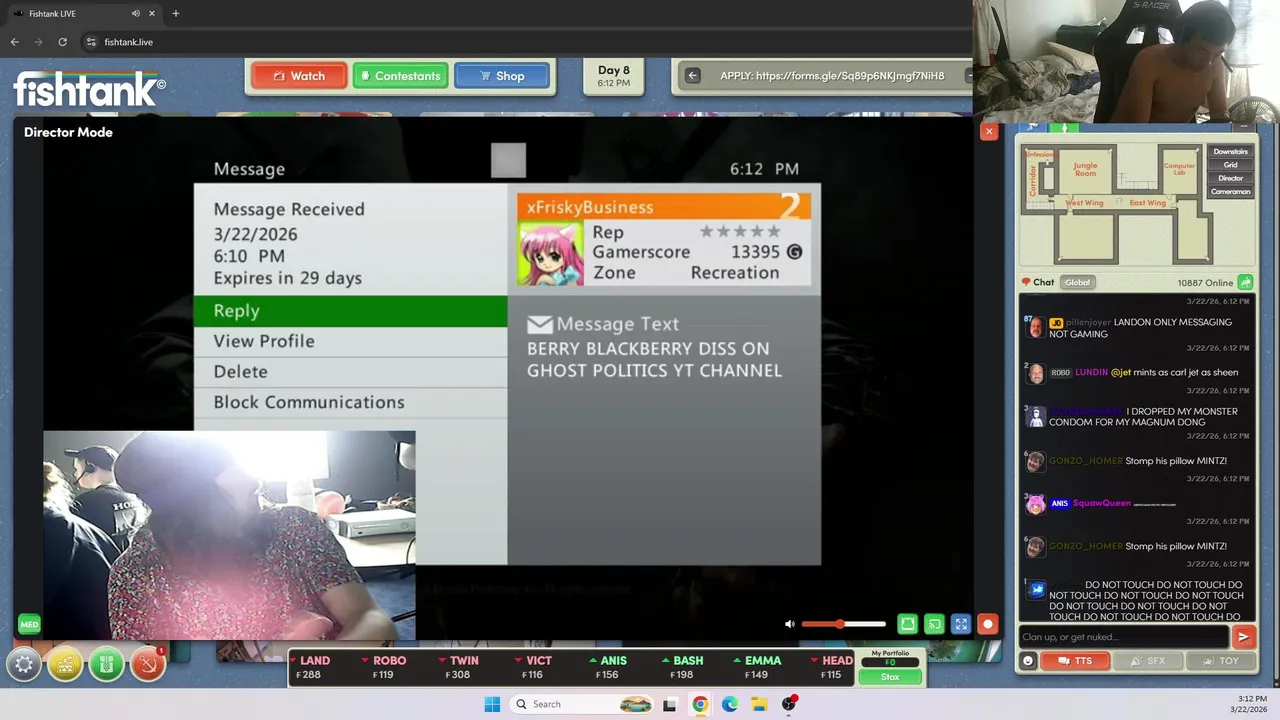Enable TTS message mode
This screenshot has height=720, width=1280.
point(1077,661)
